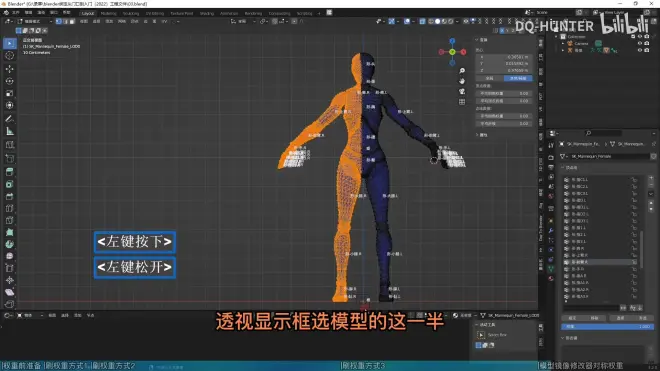This screenshot has height=371, width=660.
Task: Open the editing mode dropdown
Action: click(x=35, y=21)
